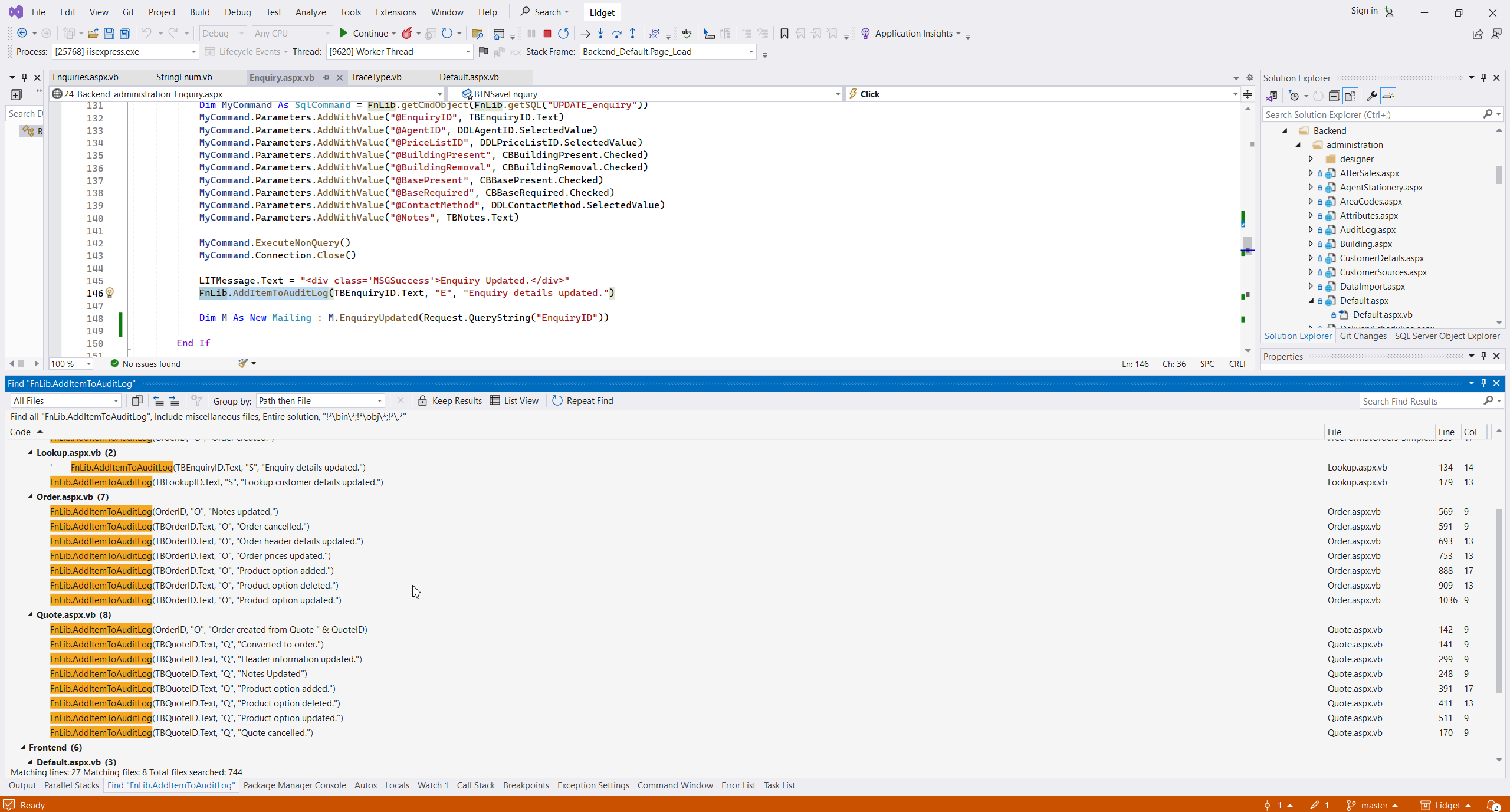Expand the designer folder in Solution Explorer
1510x812 pixels.
pos(1311,159)
